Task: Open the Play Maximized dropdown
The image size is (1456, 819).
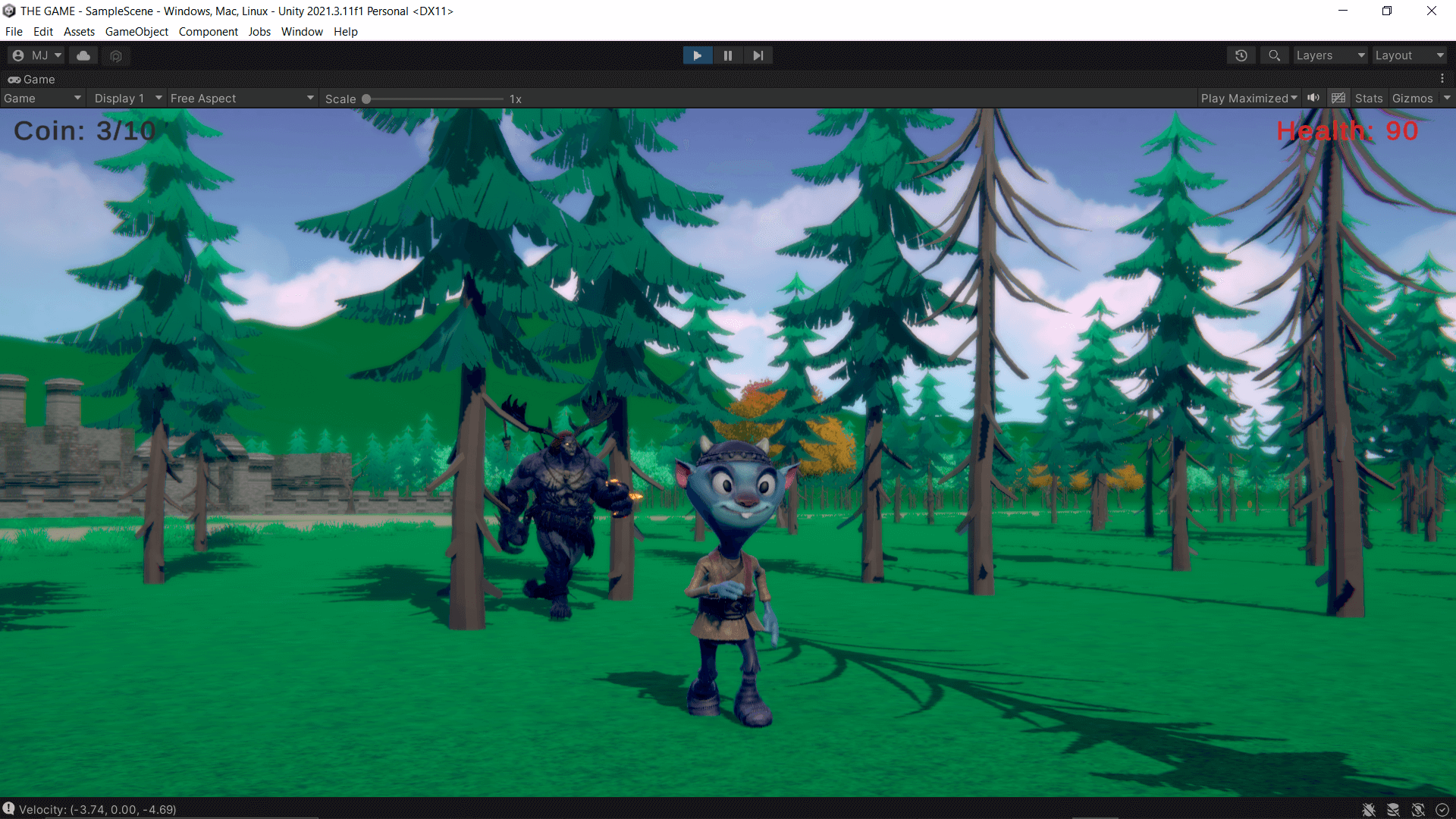Action: coord(1249,99)
